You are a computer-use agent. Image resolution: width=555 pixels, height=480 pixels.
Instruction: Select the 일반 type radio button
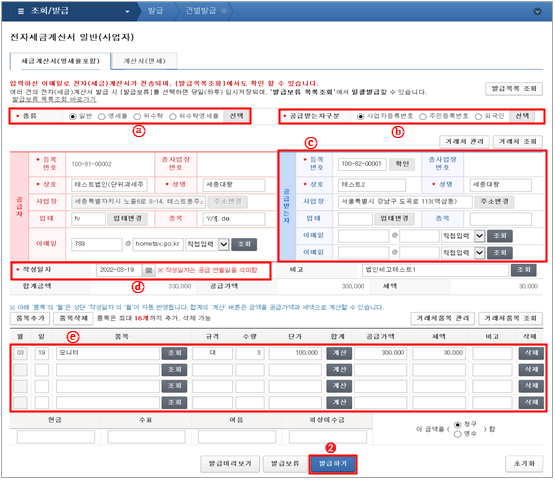(x=73, y=116)
